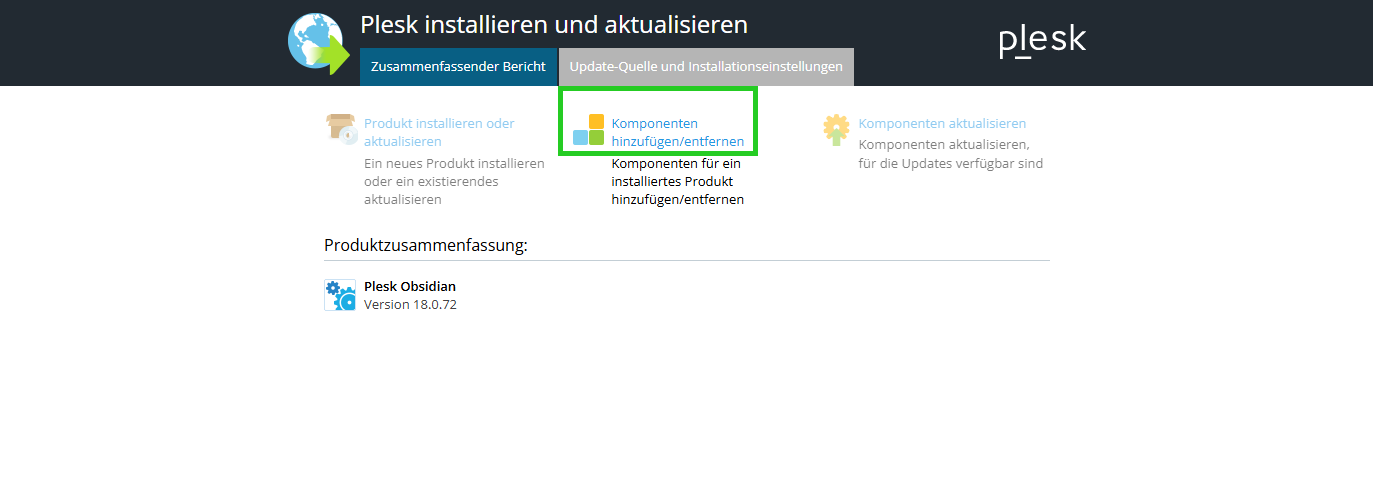Click description 'für die Updates verfügbar sind'
This screenshot has width=1373, height=488.
951,163
